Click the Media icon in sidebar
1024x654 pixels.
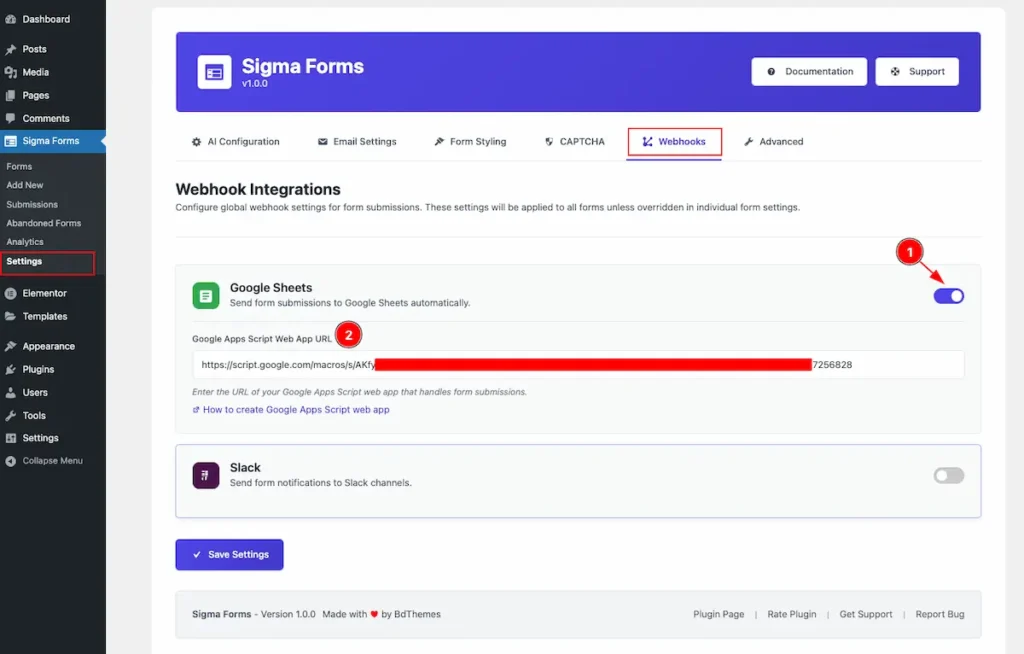click(10, 73)
